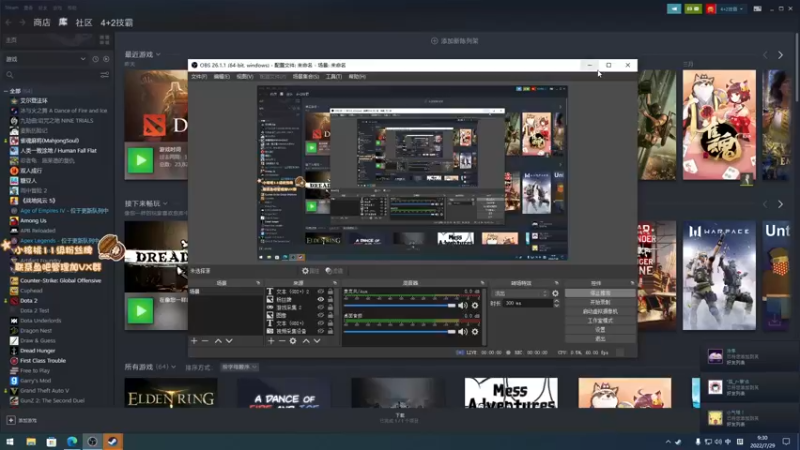Image resolution: width=800 pixels, height=450 pixels.
Task: Add a new source with plus icon
Action: [x=271, y=341]
